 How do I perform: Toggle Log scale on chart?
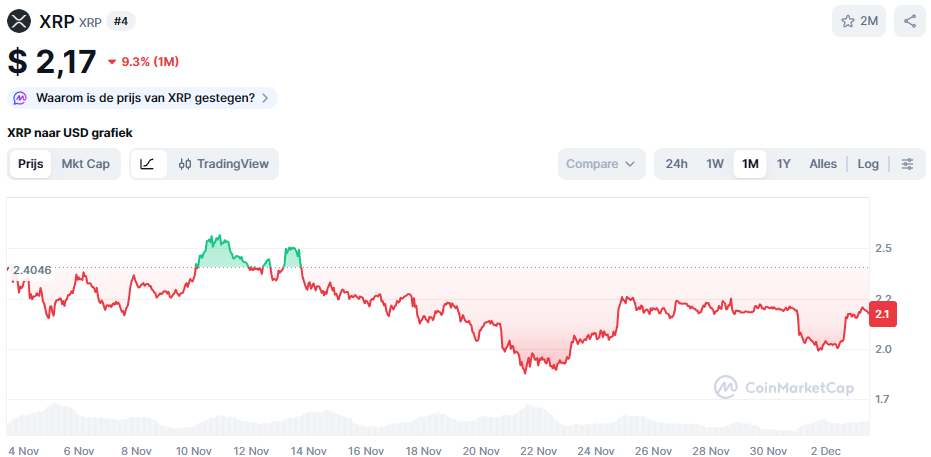pos(868,164)
